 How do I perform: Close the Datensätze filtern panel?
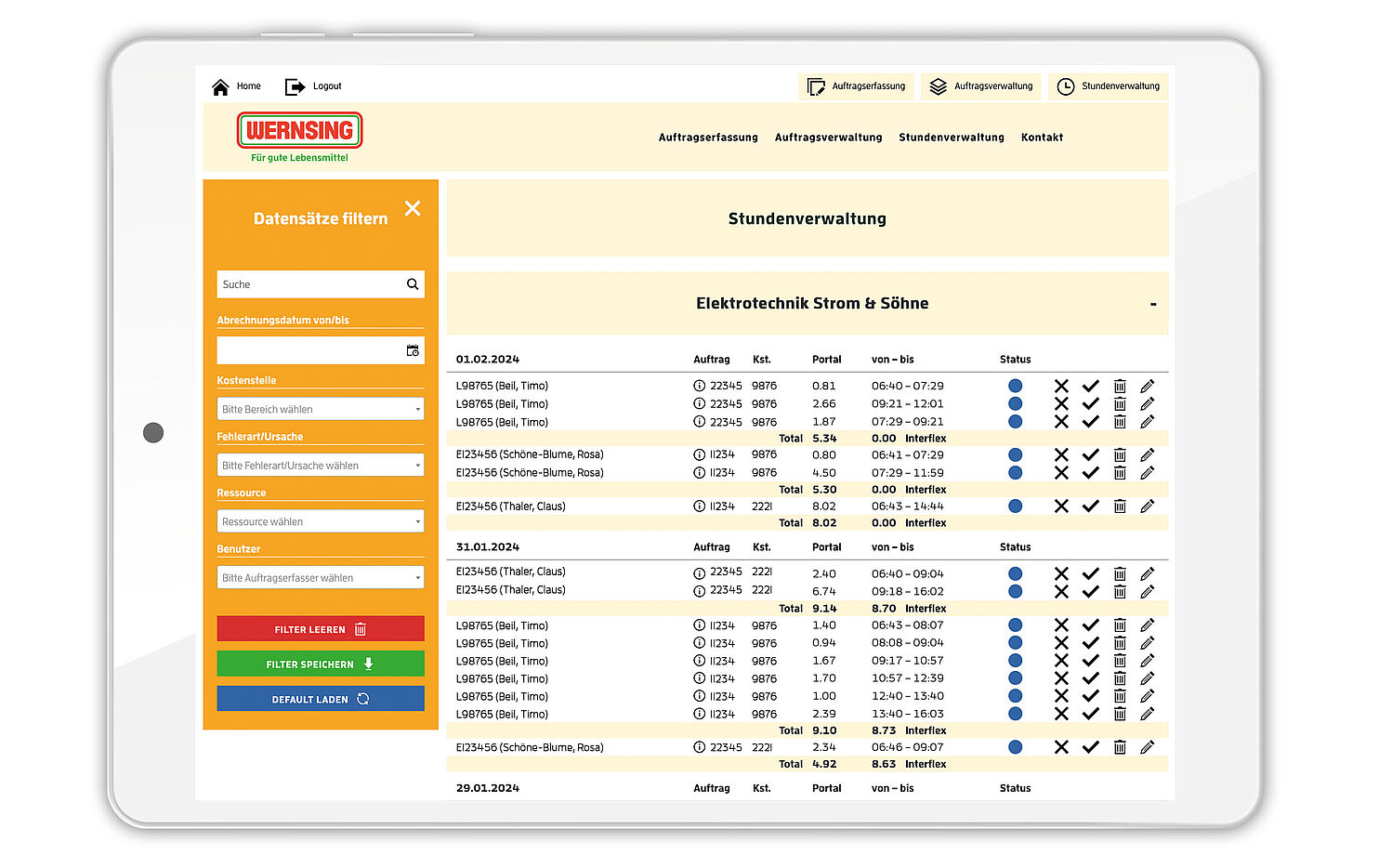pos(413,208)
